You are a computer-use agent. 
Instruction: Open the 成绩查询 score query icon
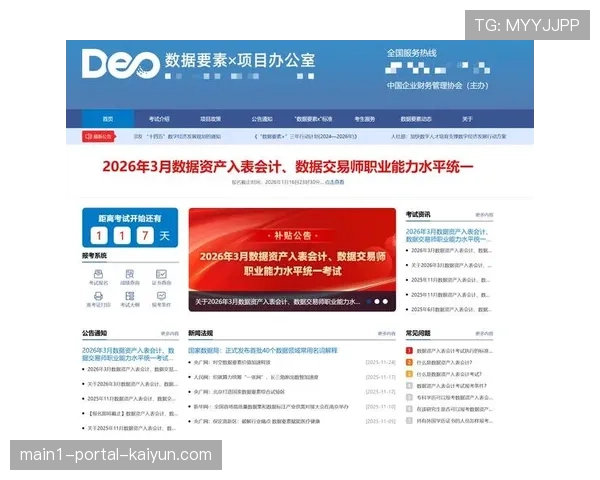pyautogui.click(x=130, y=277)
